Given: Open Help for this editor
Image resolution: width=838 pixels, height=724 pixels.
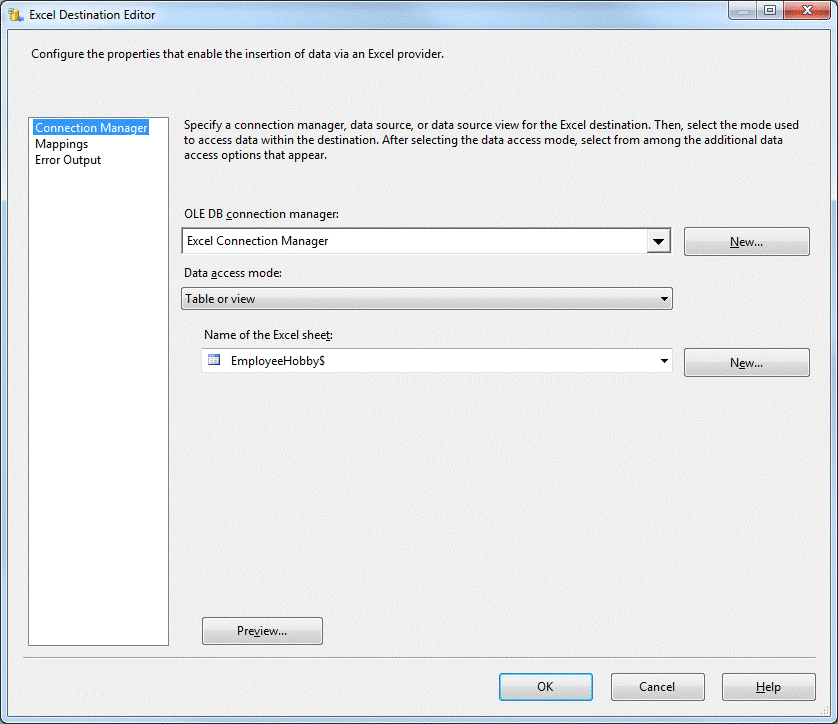Looking at the screenshot, I should 768,687.
